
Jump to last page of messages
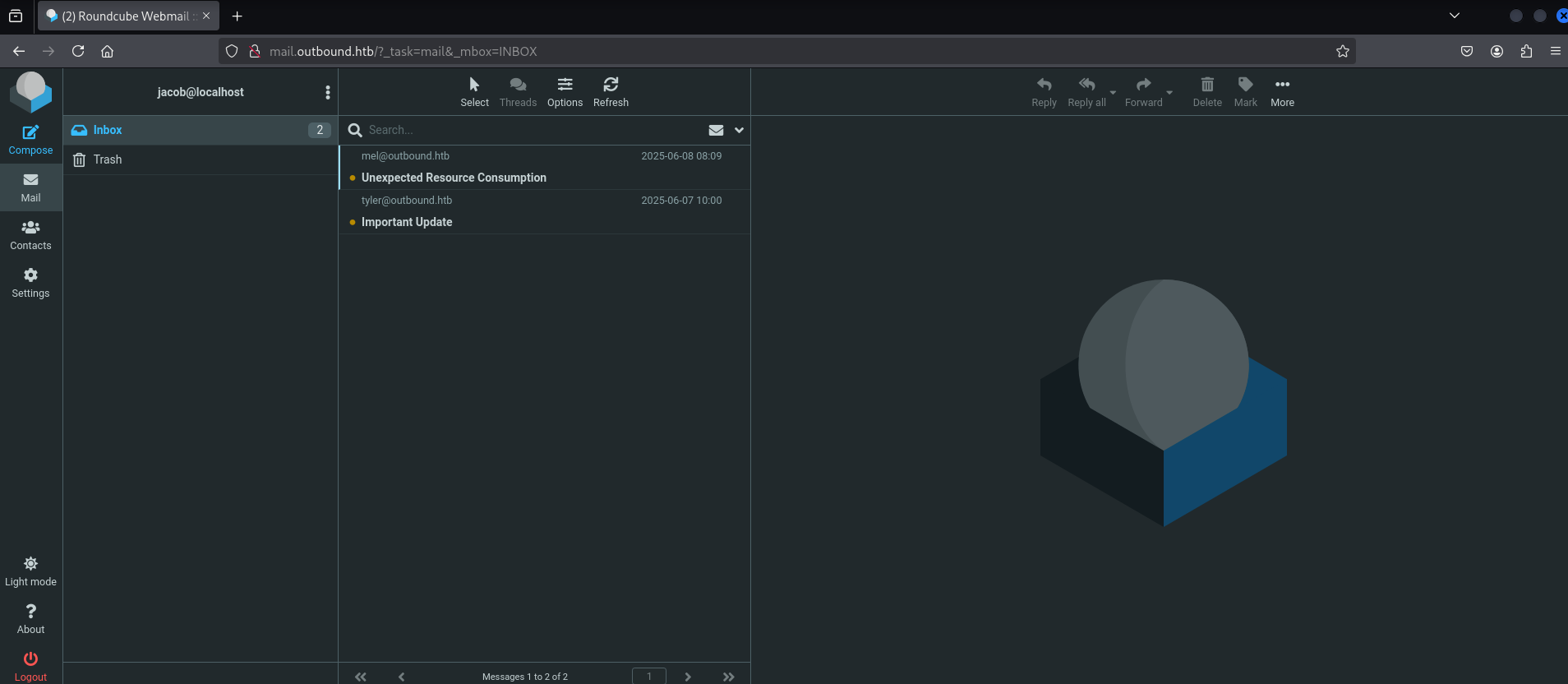pos(728,676)
